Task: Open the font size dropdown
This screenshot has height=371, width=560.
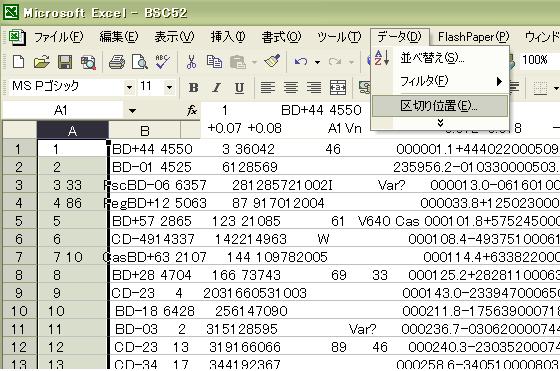Action: 169,87
